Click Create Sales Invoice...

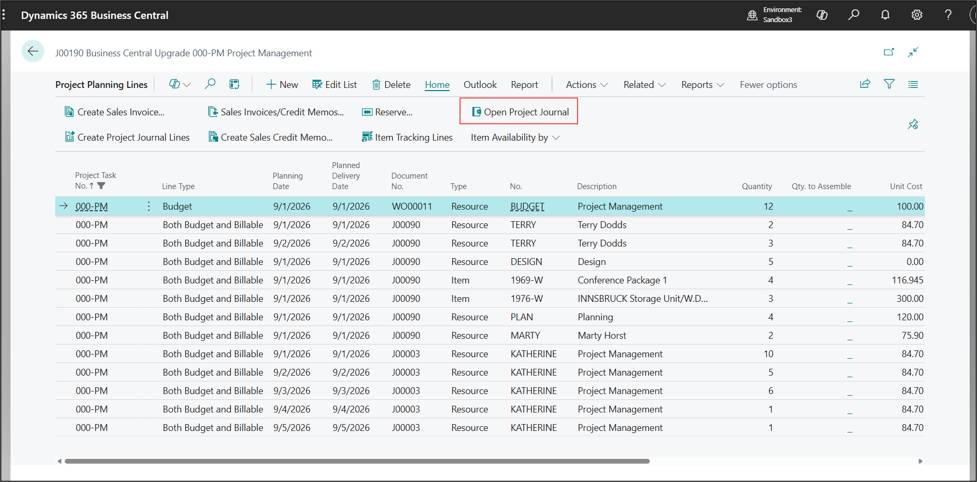(115, 112)
